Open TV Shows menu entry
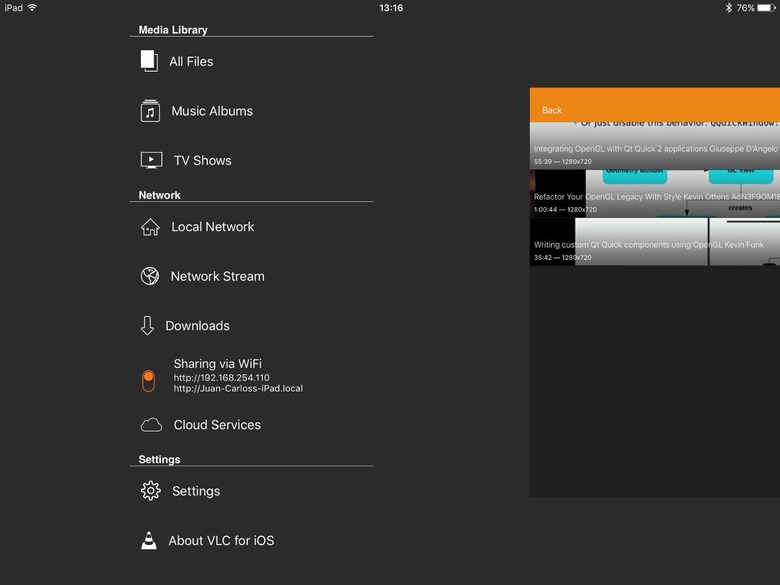The height and width of the screenshot is (585, 780). click(x=202, y=161)
